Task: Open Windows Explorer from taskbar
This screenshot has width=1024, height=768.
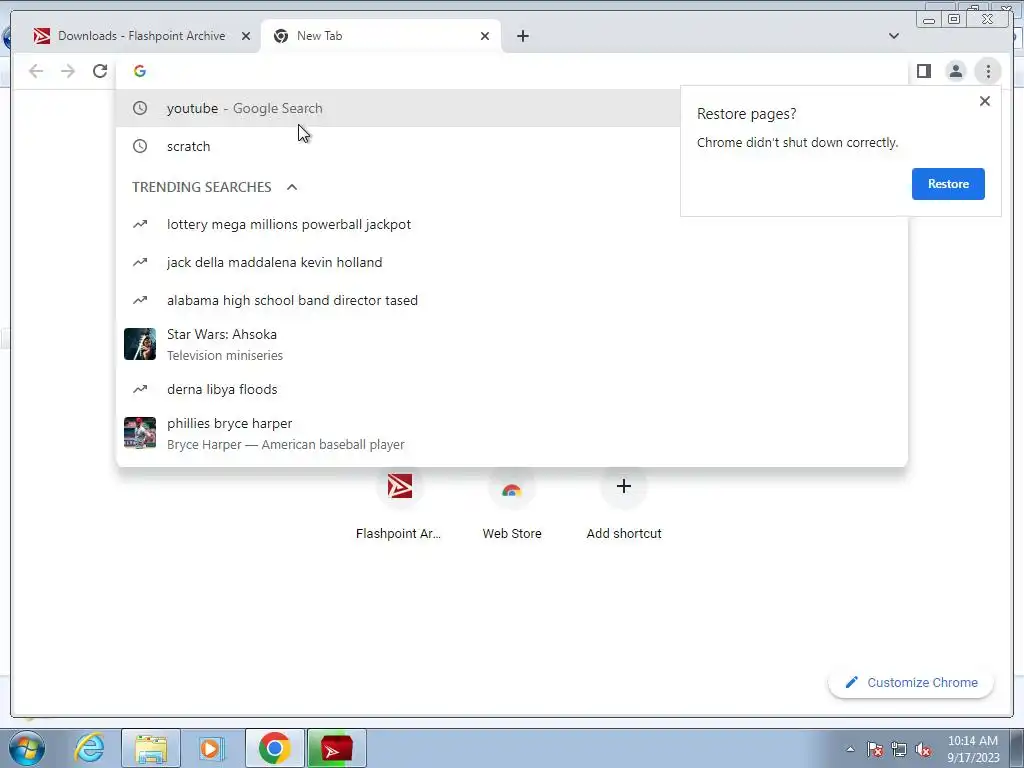Action: pyautogui.click(x=151, y=748)
